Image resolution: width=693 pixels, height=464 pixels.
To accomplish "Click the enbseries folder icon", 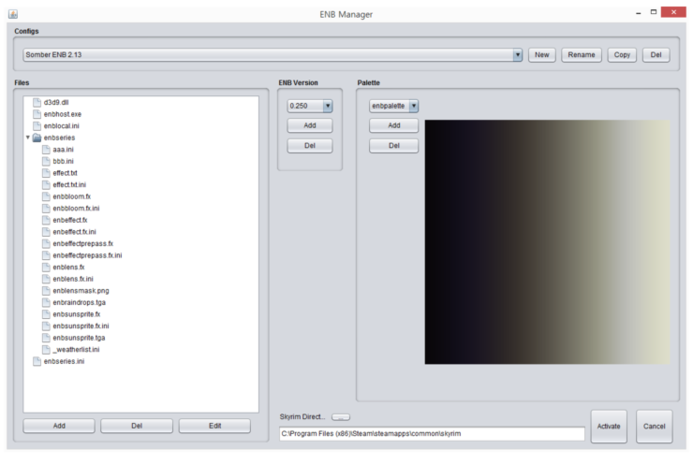I will (37, 138).
